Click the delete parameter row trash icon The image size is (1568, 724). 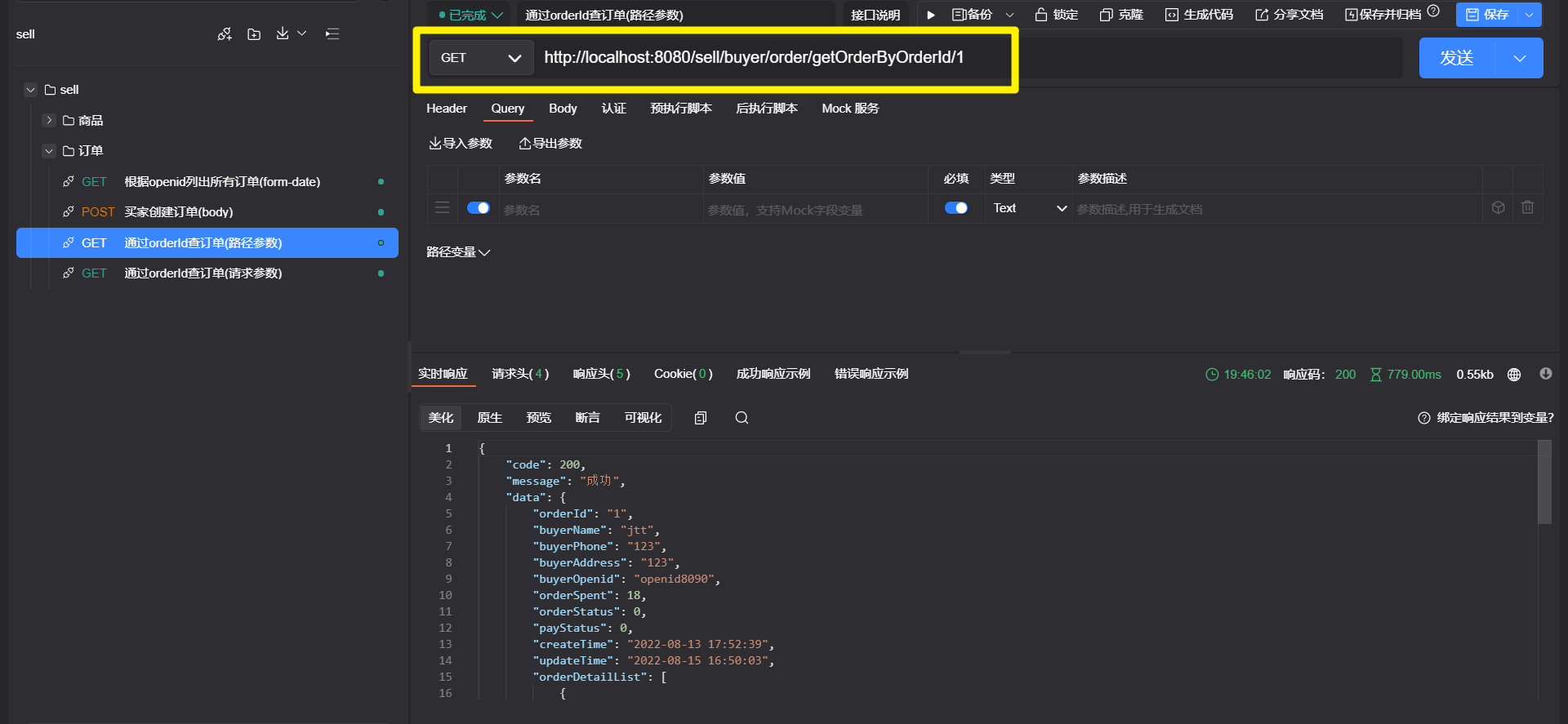tap(1527, 208)
